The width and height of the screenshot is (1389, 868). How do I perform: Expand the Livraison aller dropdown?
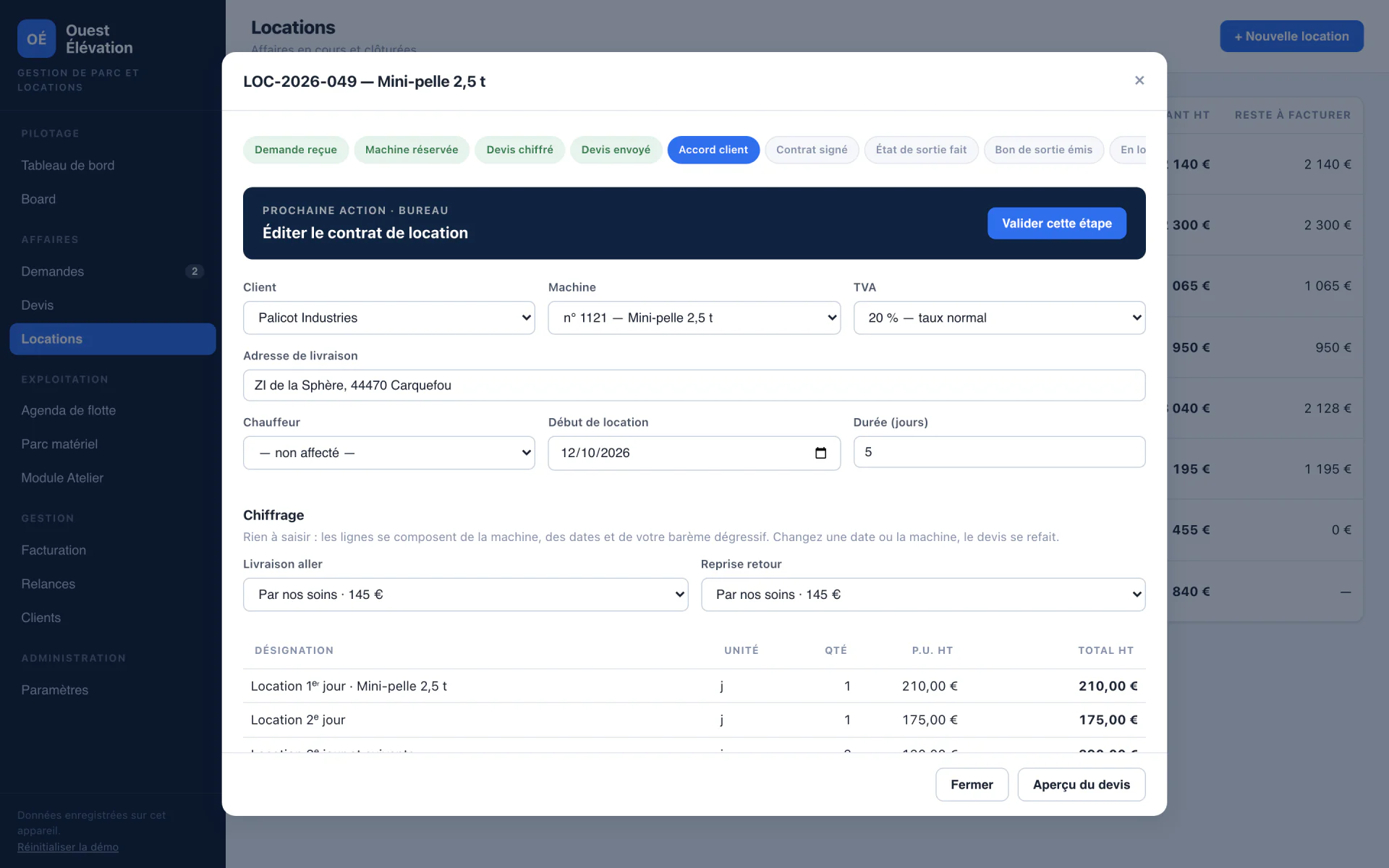coord(465,595)
